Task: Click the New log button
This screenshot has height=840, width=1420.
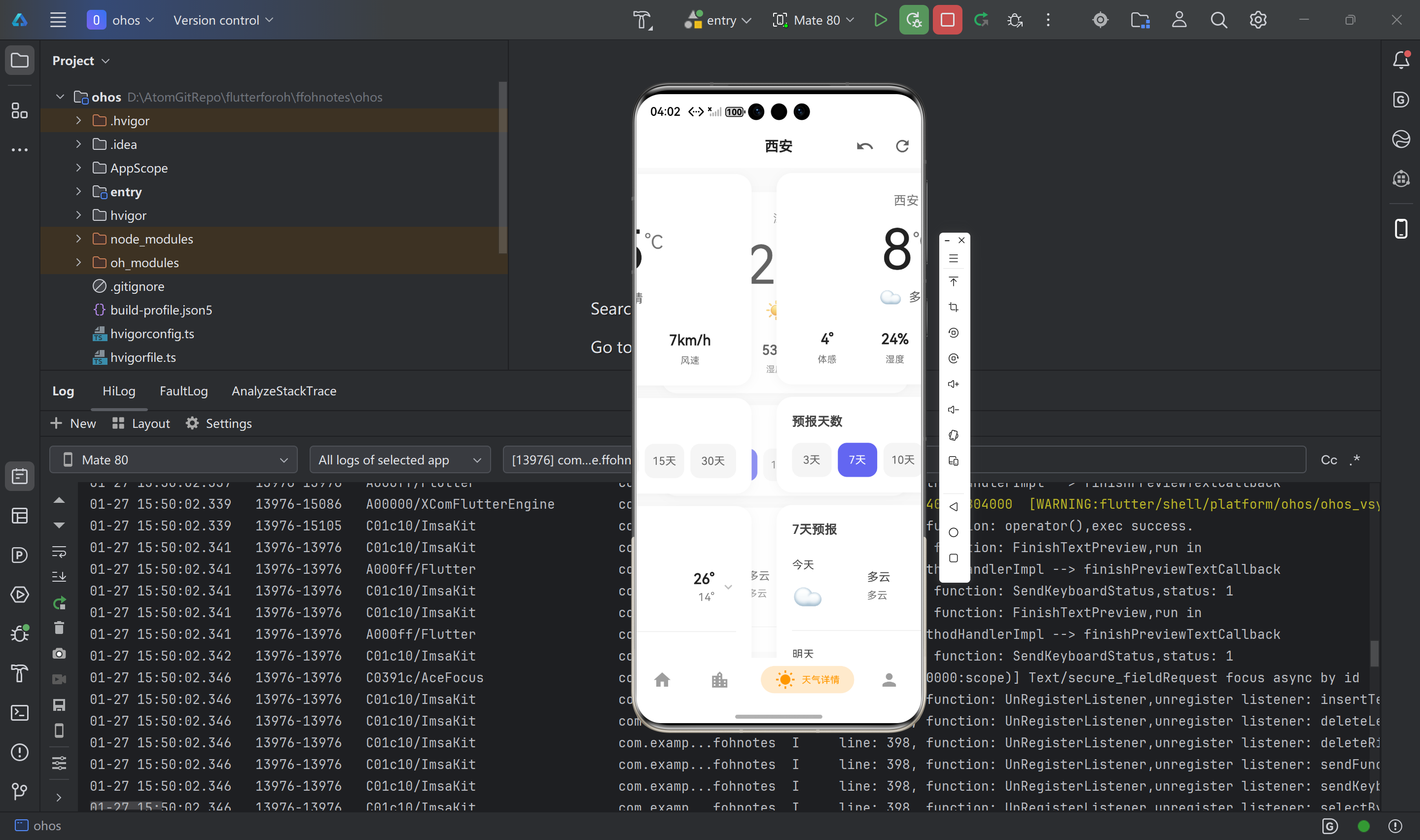Action: point(73,423)
